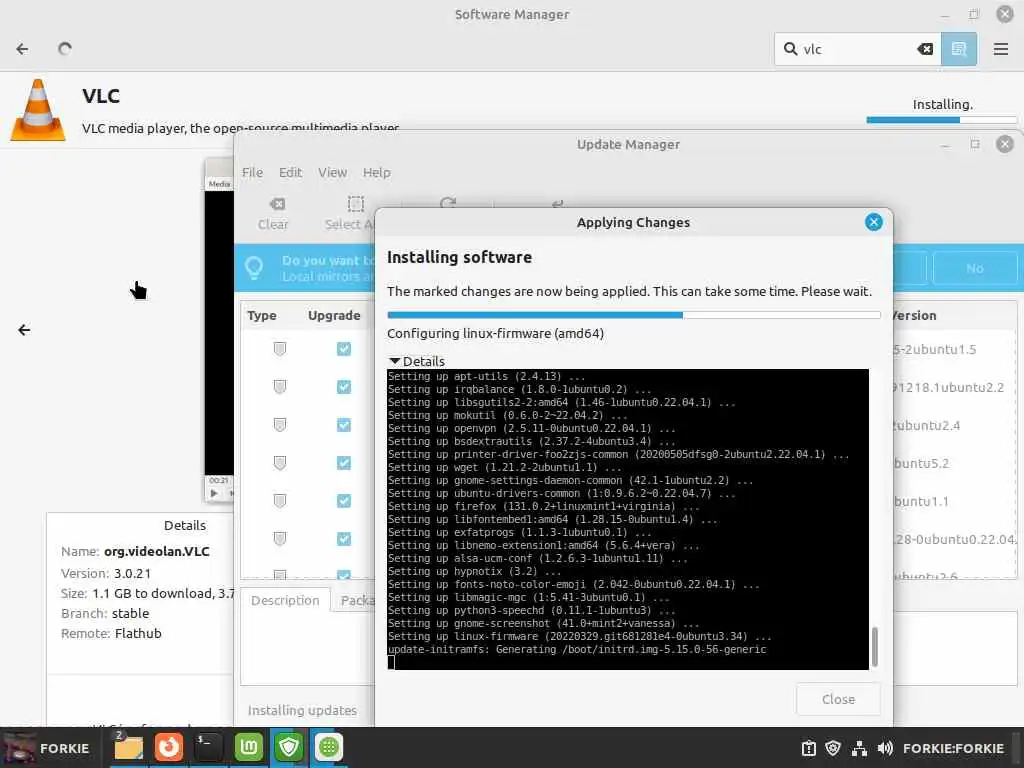
Task: Click the shield type icon in second row
Action: tap(280, 387)
